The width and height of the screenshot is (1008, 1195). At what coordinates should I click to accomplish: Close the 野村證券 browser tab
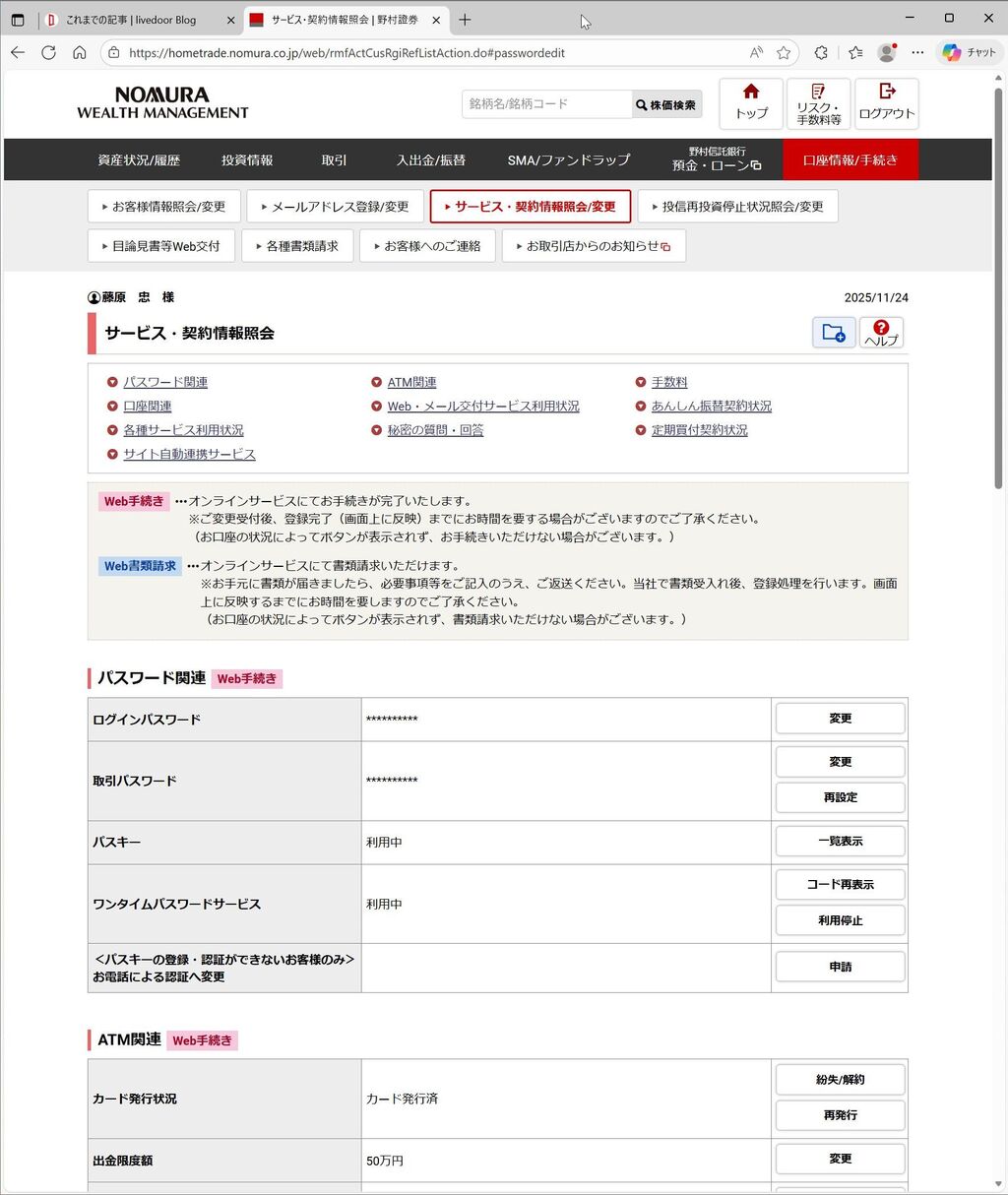436,20
